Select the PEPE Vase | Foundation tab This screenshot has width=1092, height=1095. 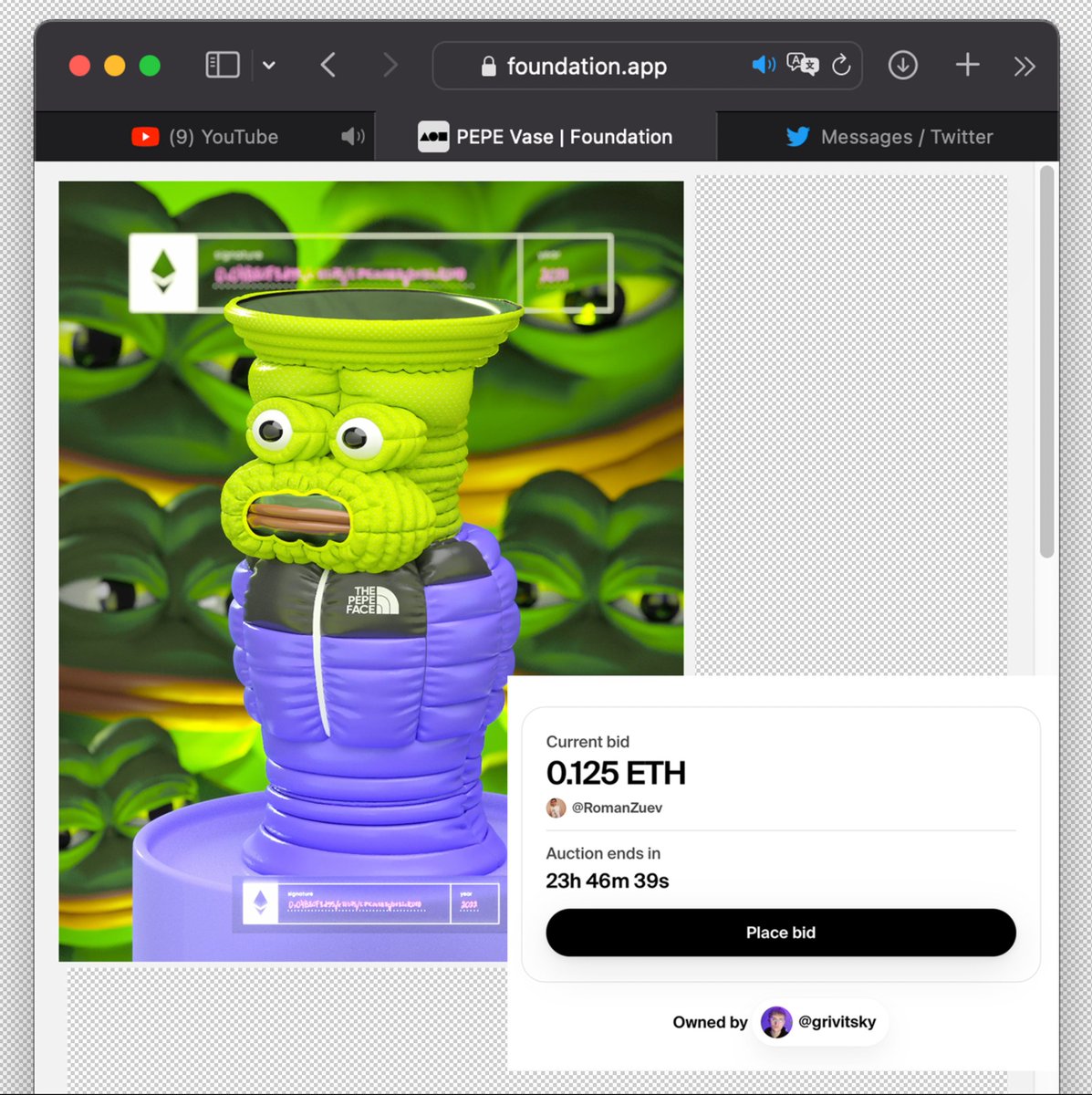click(x=546, y=137)
